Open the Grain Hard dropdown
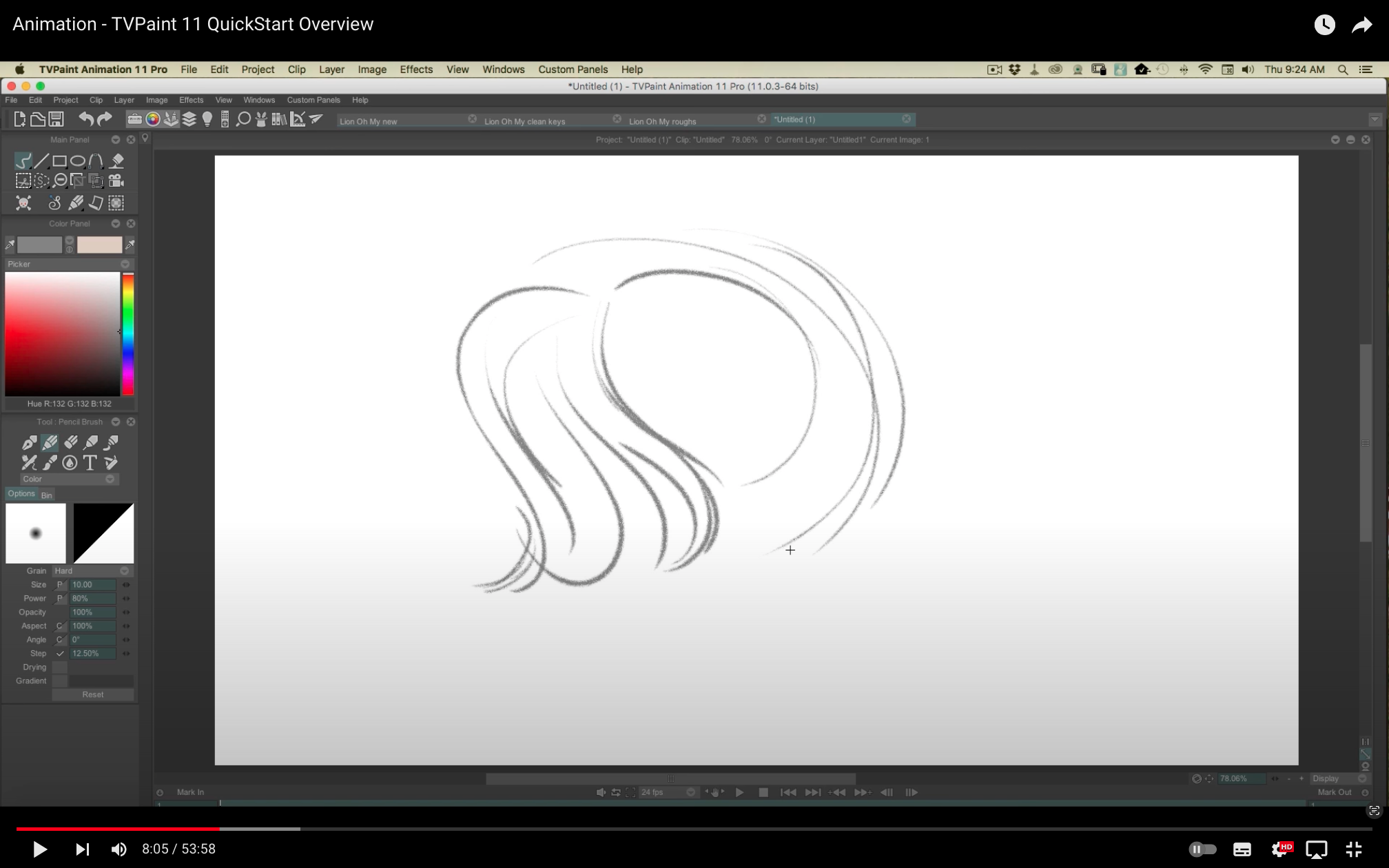 92,570
